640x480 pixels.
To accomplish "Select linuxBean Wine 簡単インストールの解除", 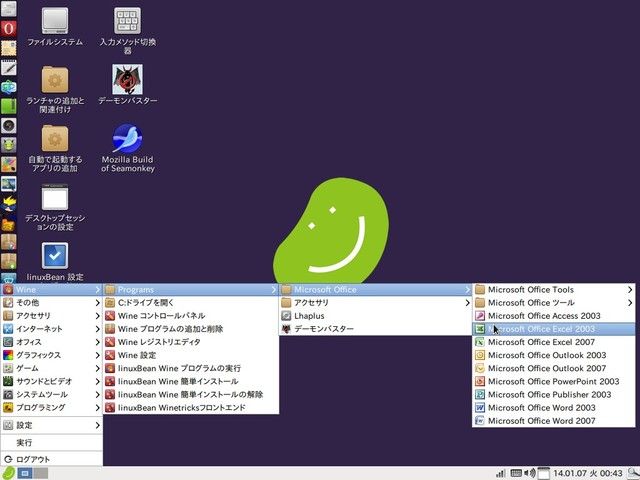I will click(x=191, y=394).
